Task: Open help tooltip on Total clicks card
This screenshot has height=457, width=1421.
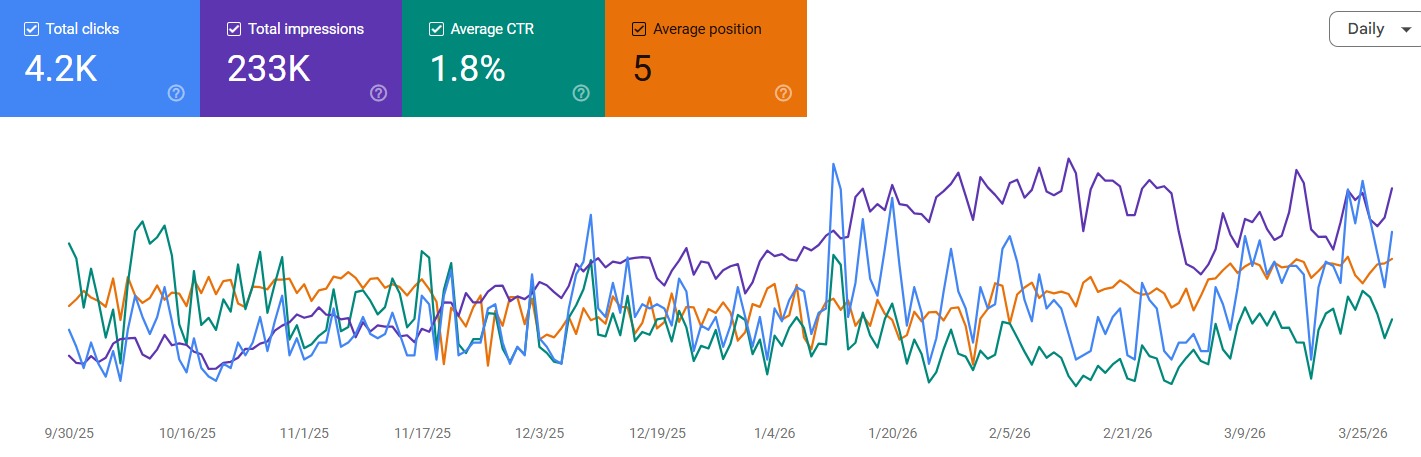Action: pos(176,93)
